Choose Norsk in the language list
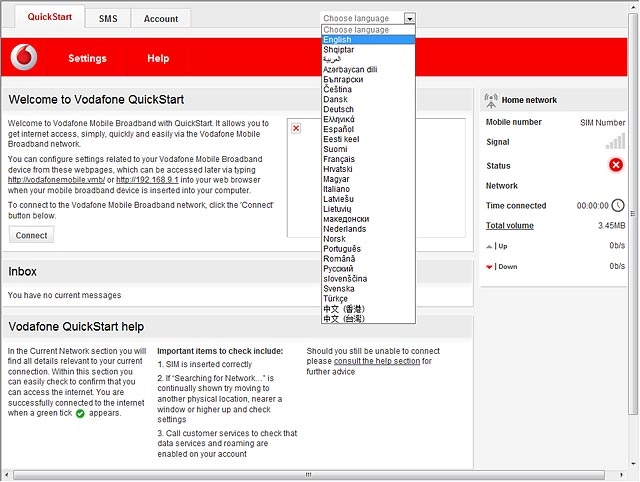Image resolution: width=640 pixels, height=482 pixels. pyautogui.click(x=368, y=239)
